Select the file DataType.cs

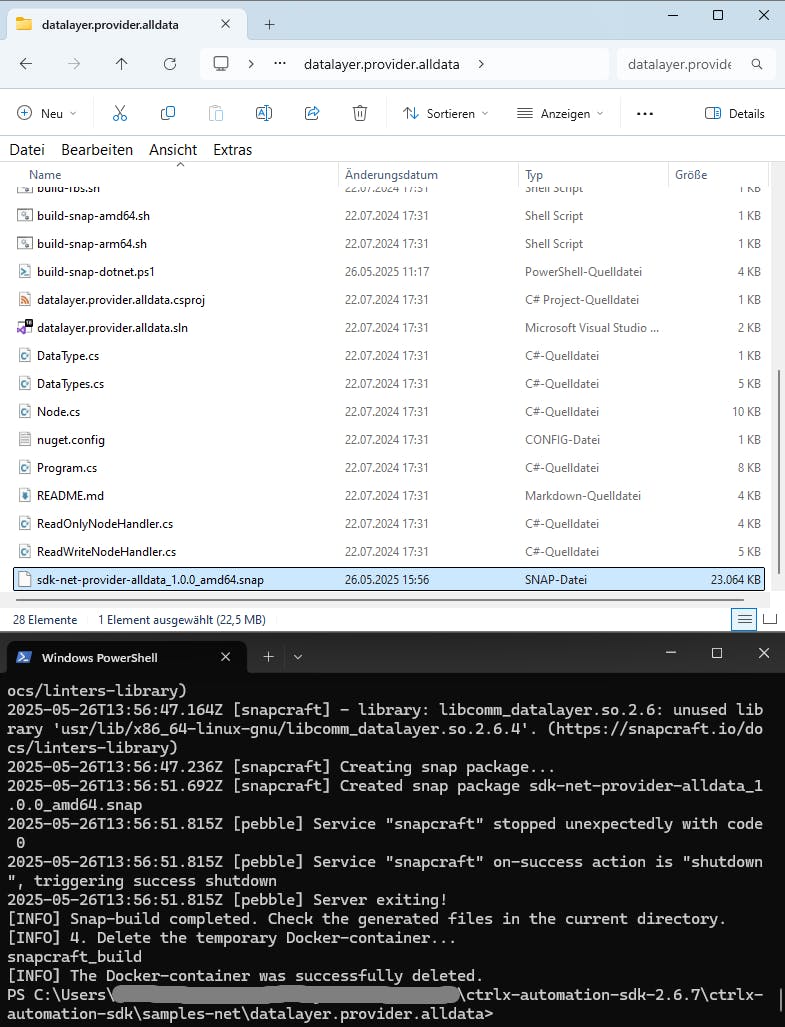coord(389,356)
